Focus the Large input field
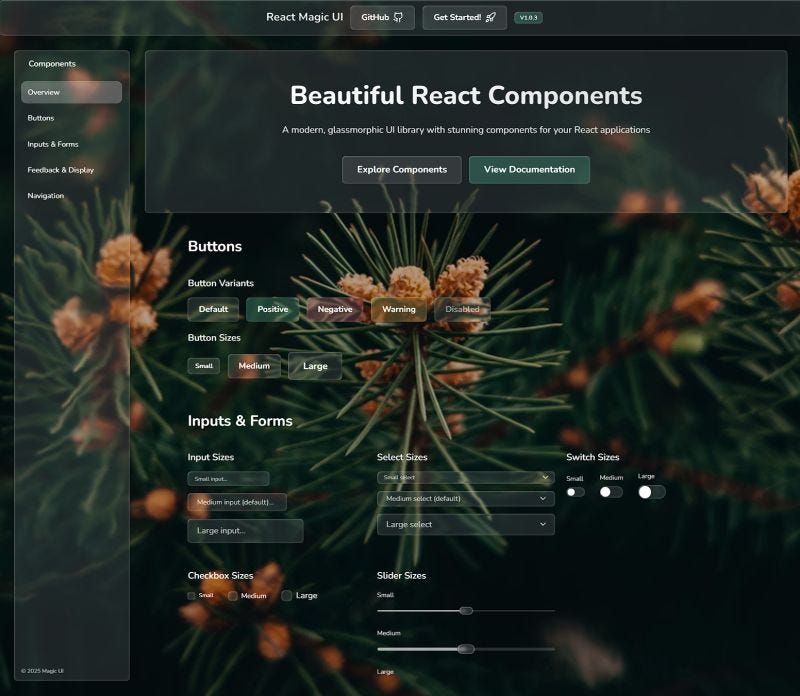This screenshot has height=696, width=800. click(x=245, y=531)
